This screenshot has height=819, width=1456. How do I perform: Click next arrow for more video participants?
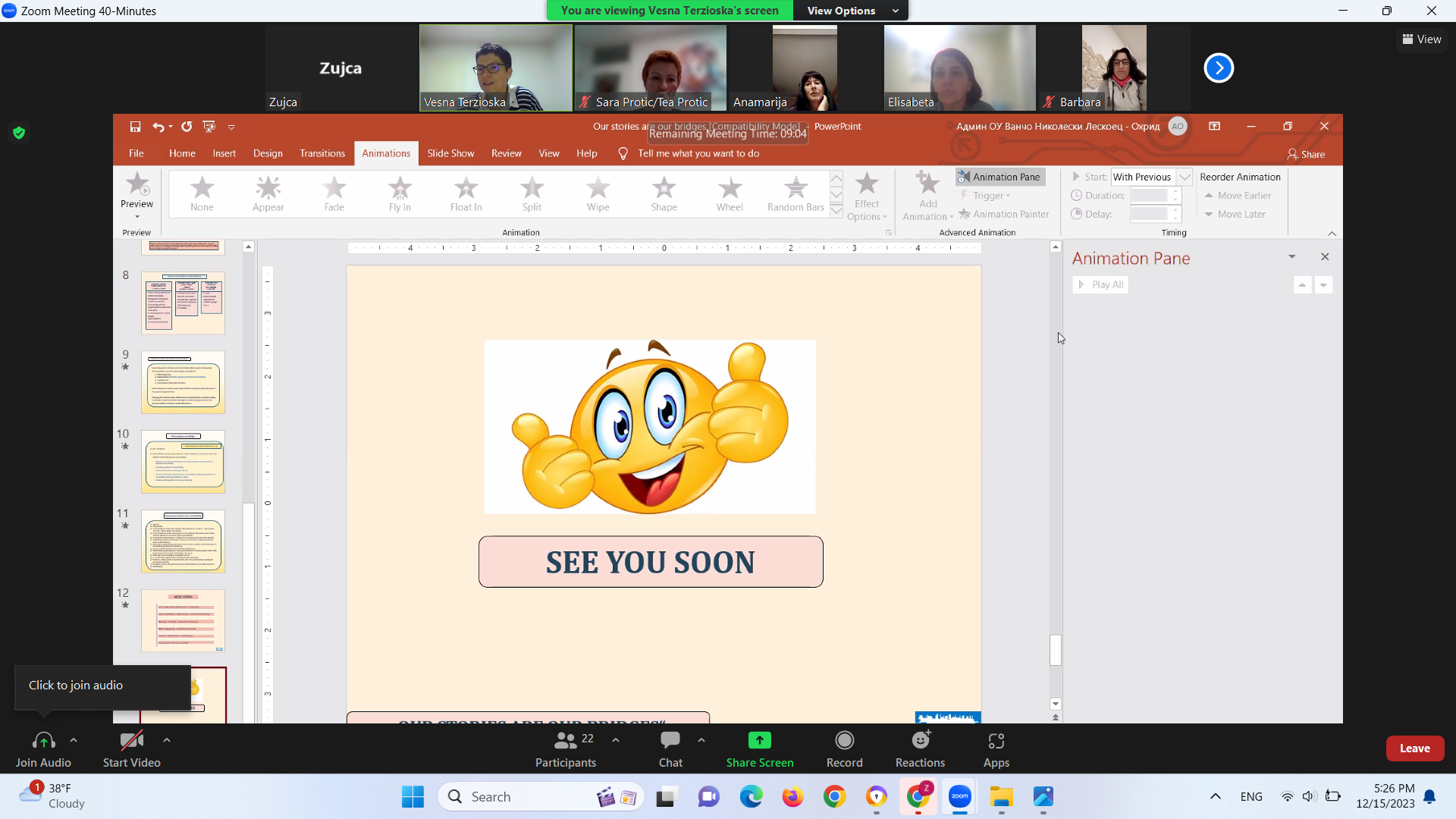tap(1219, 68)
